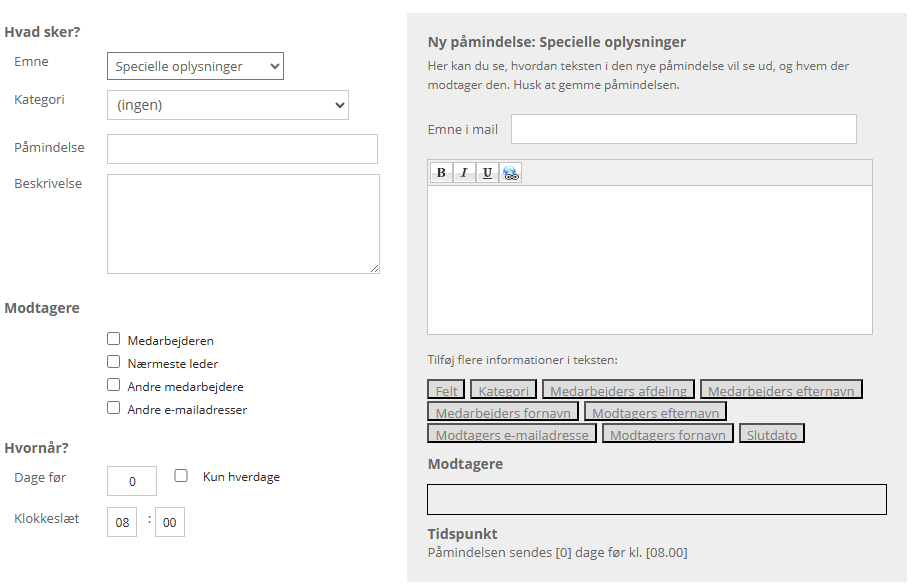Viewport: 912px width, 587px height.
Task: Expand the Kategori dropdown
Action: [x=227, y=104]
